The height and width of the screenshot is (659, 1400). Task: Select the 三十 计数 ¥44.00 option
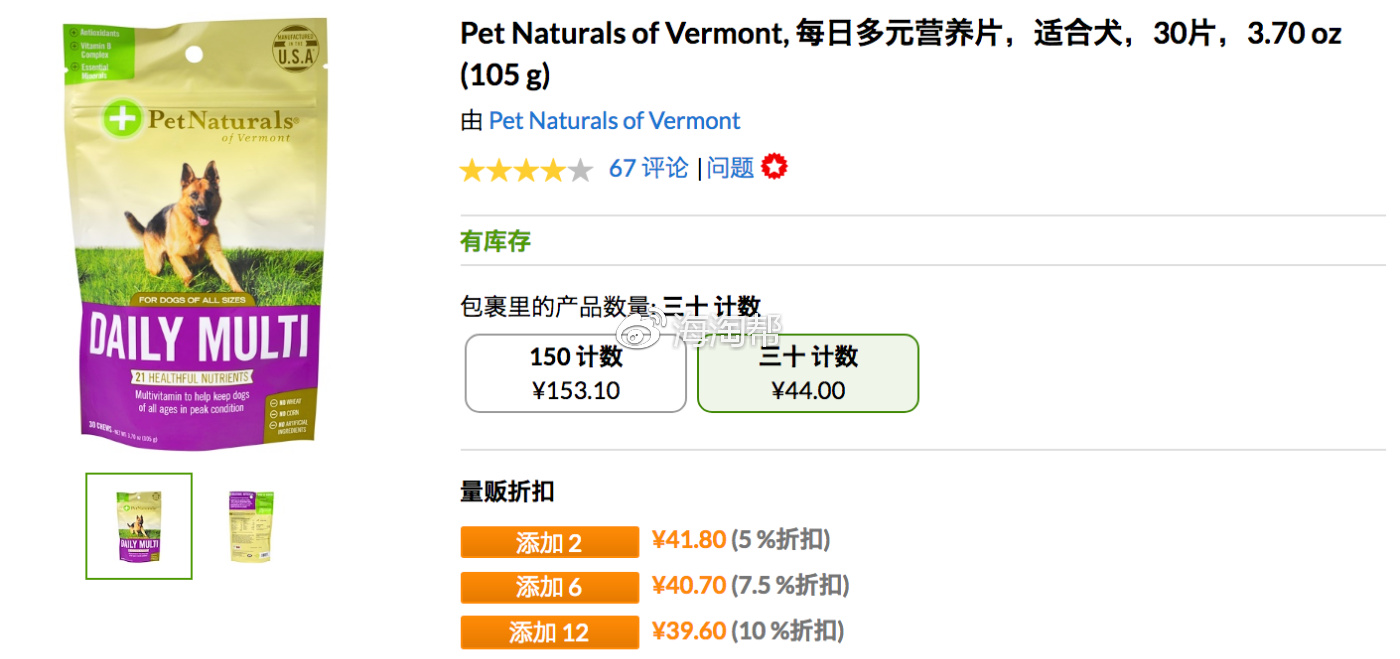tap(808, 373)
